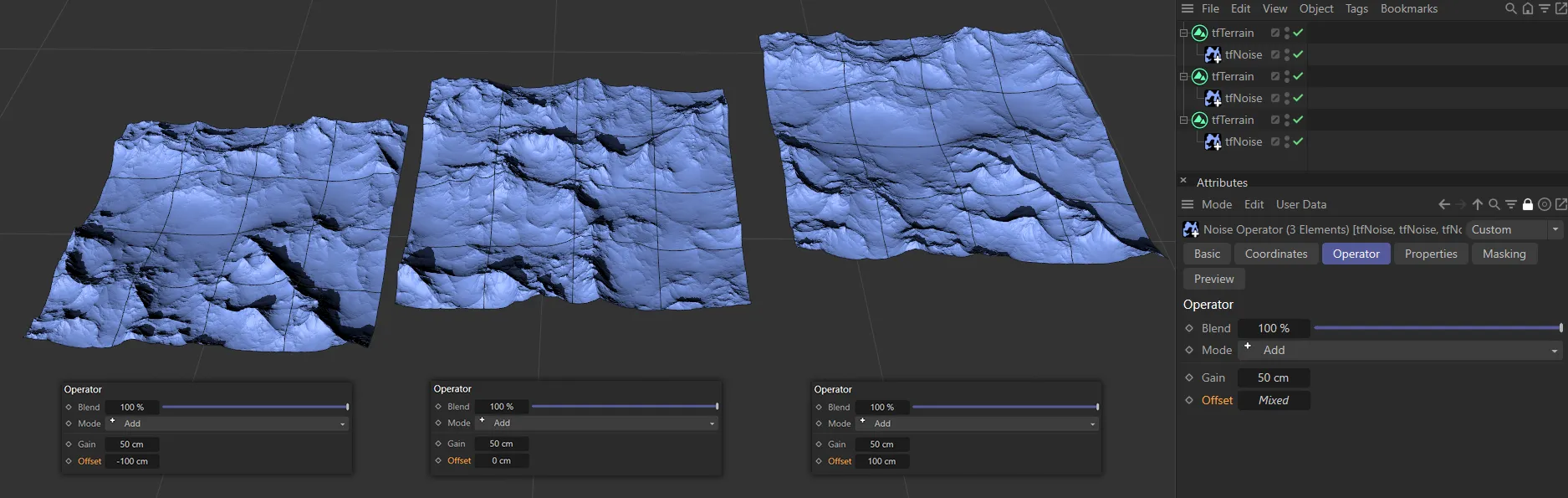Collapse the first tfTerrain tree node
The image size is (1568, 498).
[1183, 33]
